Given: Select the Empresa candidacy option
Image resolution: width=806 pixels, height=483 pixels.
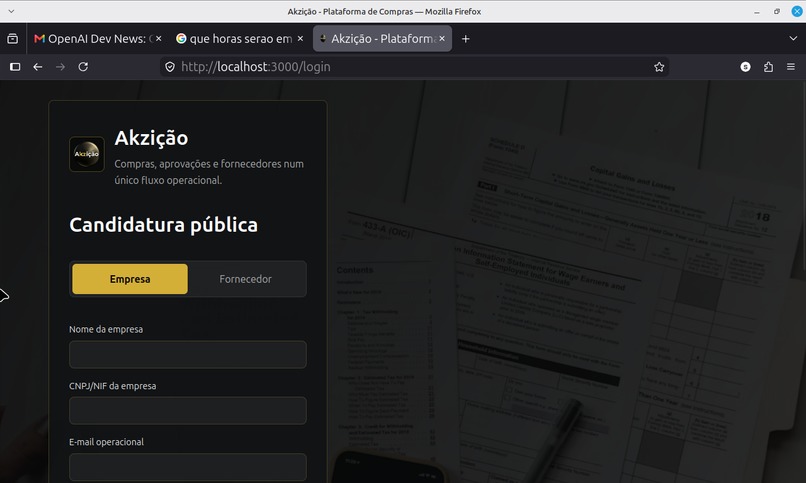Looking at the screenshot, I should pos(130,279).
